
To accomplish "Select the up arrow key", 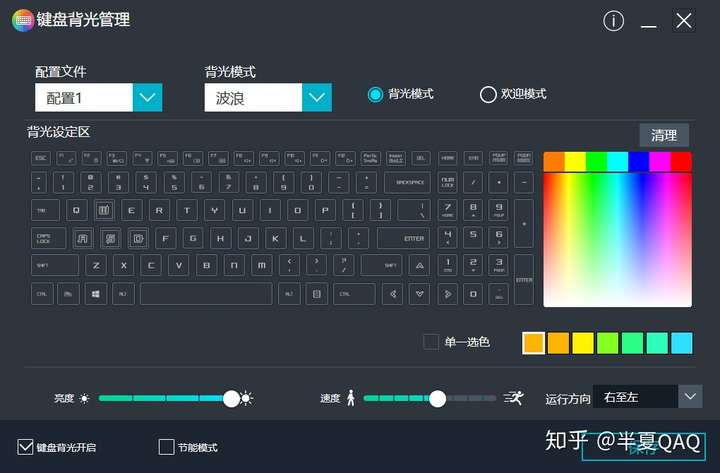I will pos(420,265).
